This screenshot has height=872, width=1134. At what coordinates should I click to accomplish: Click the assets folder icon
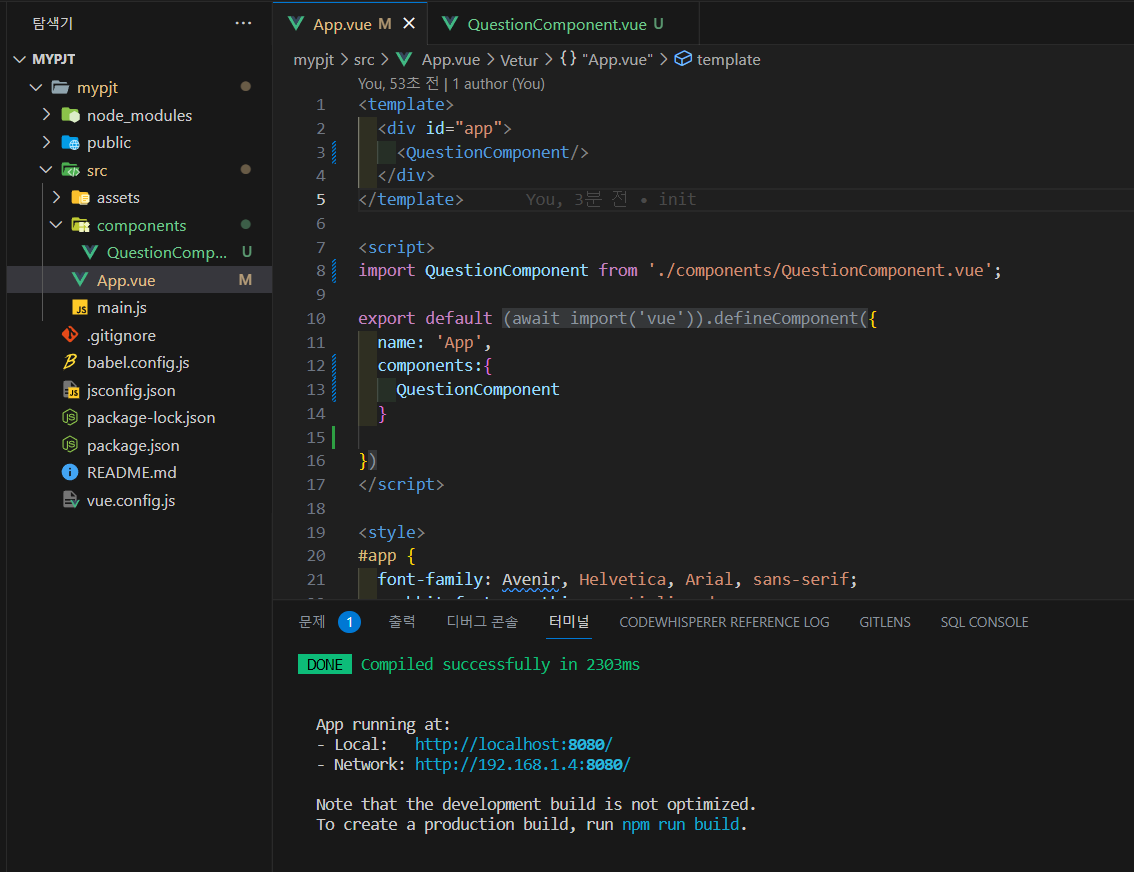tap(81, 197)
